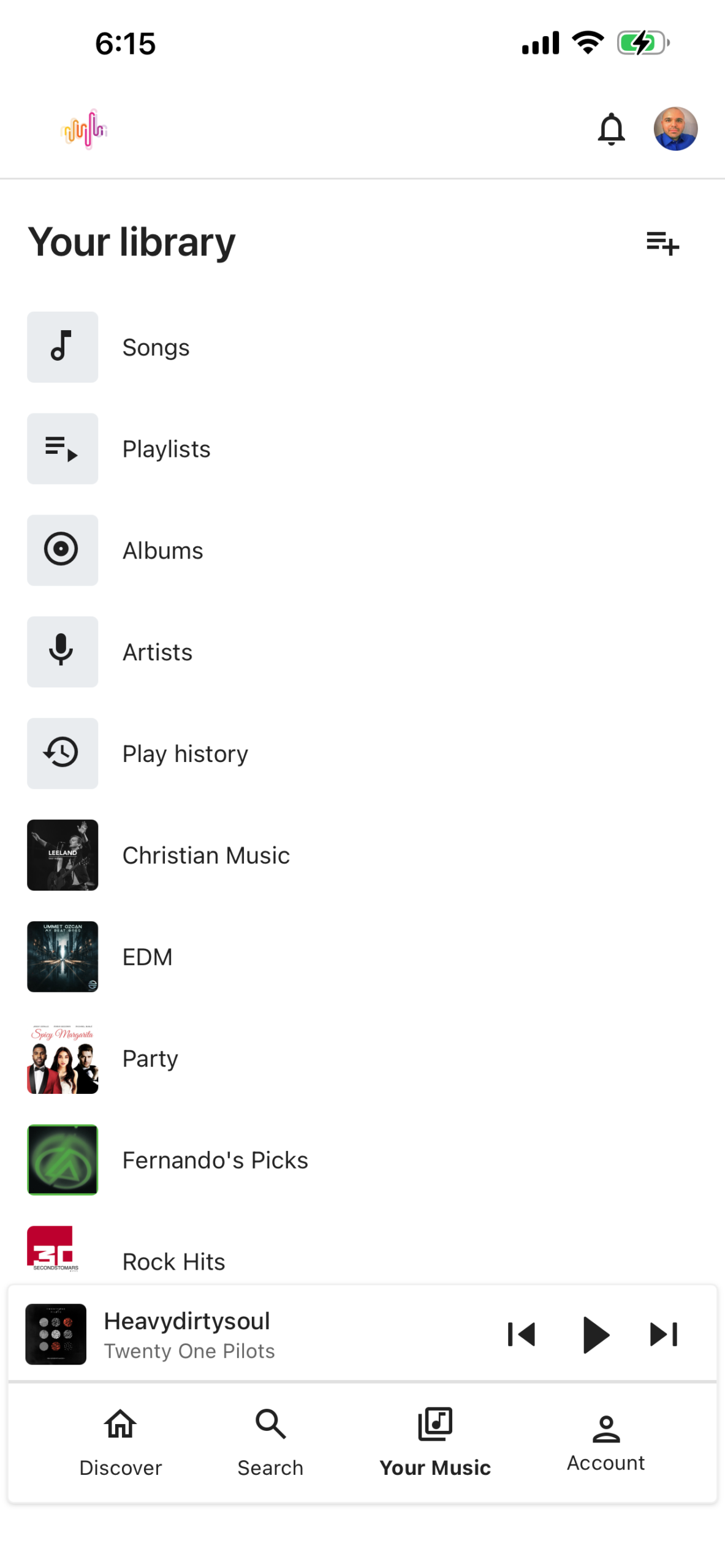Viewport: 725px width, 1568px height.
Task: Open the Christian Music playlist
Action: [206, 855]
